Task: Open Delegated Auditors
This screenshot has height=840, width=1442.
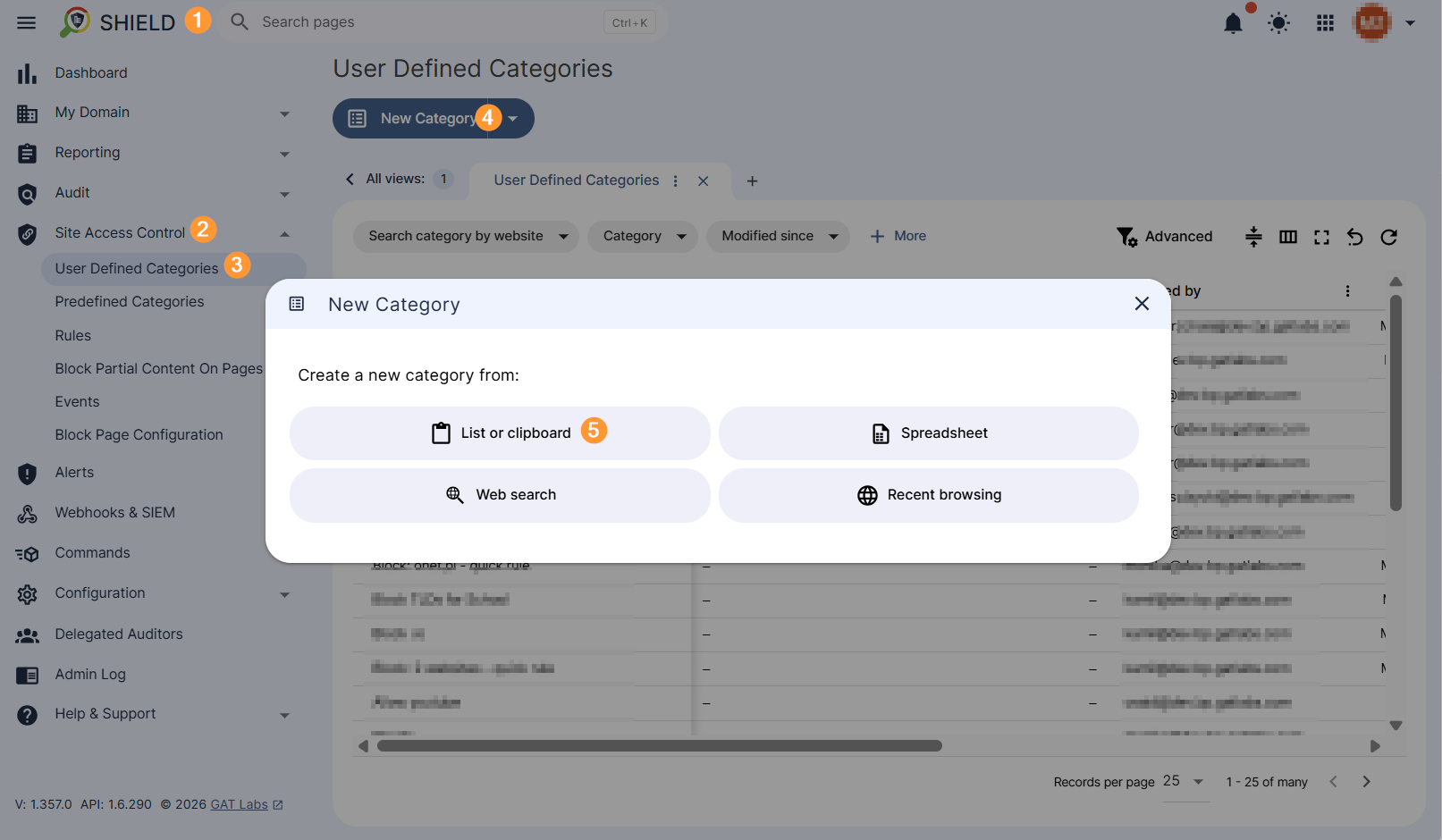Action: pos(119,634)
